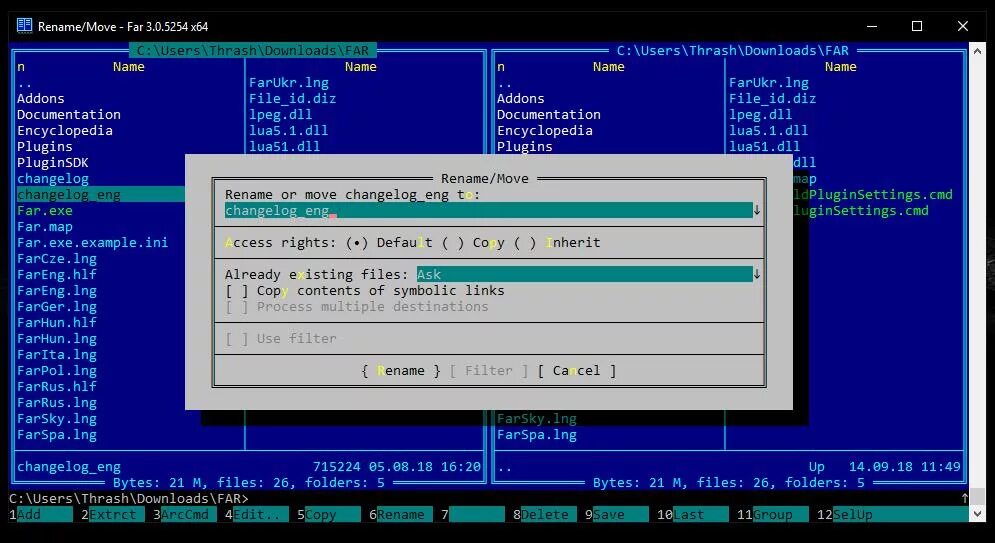
Task: Select PluginSDK folder in left panel
Action: coord(53,162)
